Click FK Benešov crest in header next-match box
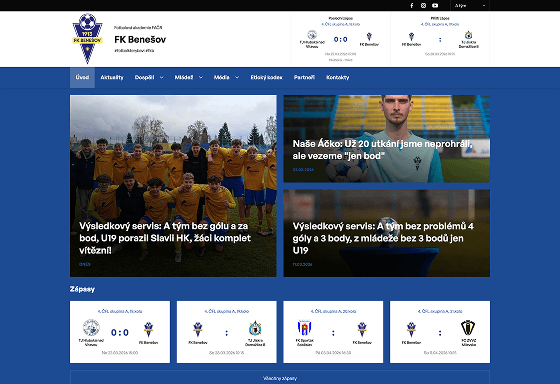The image size is (560, 384). [x=411, y=36]
